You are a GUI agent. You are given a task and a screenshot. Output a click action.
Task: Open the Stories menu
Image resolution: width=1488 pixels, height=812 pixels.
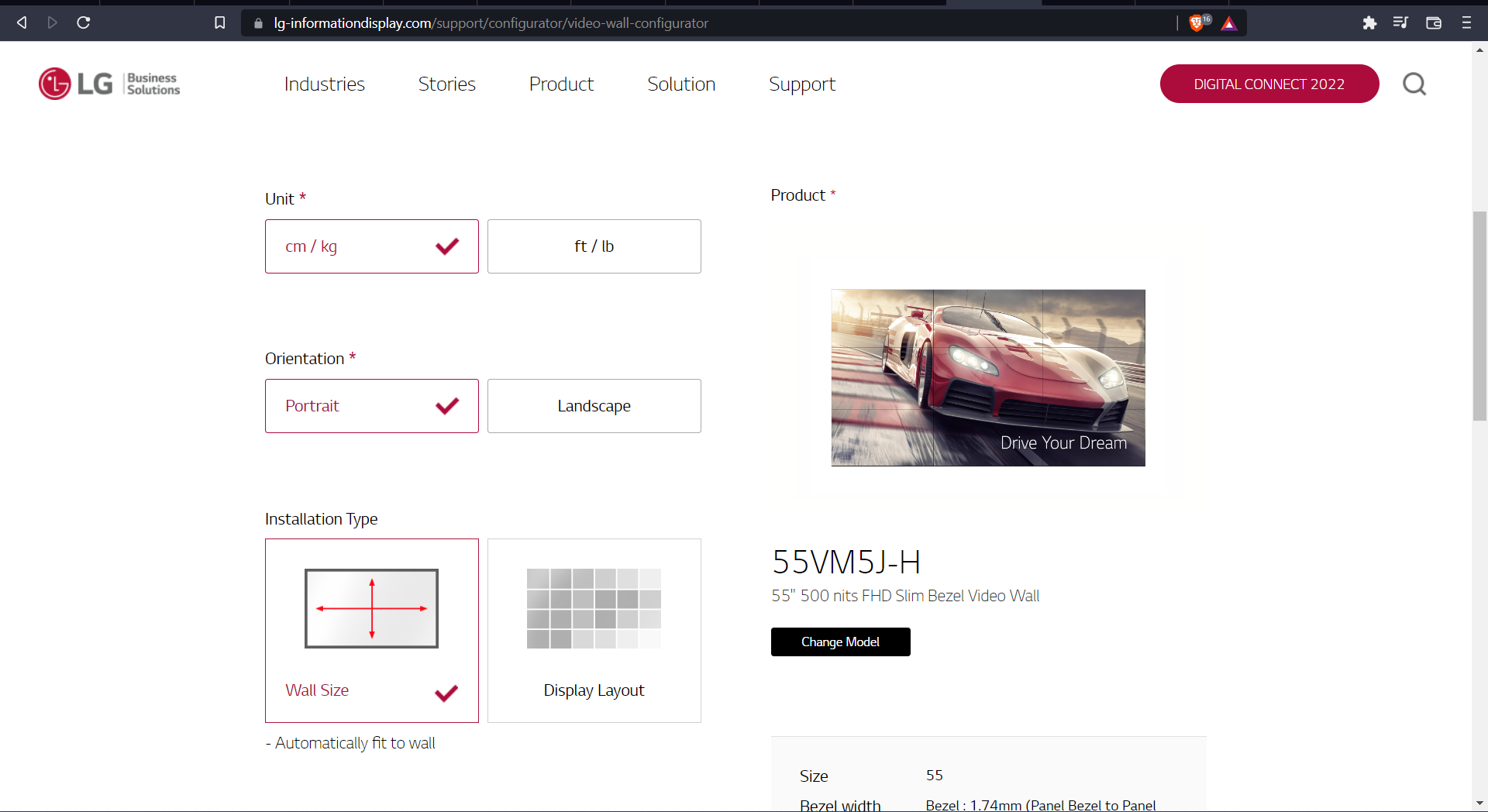[447, 84]
